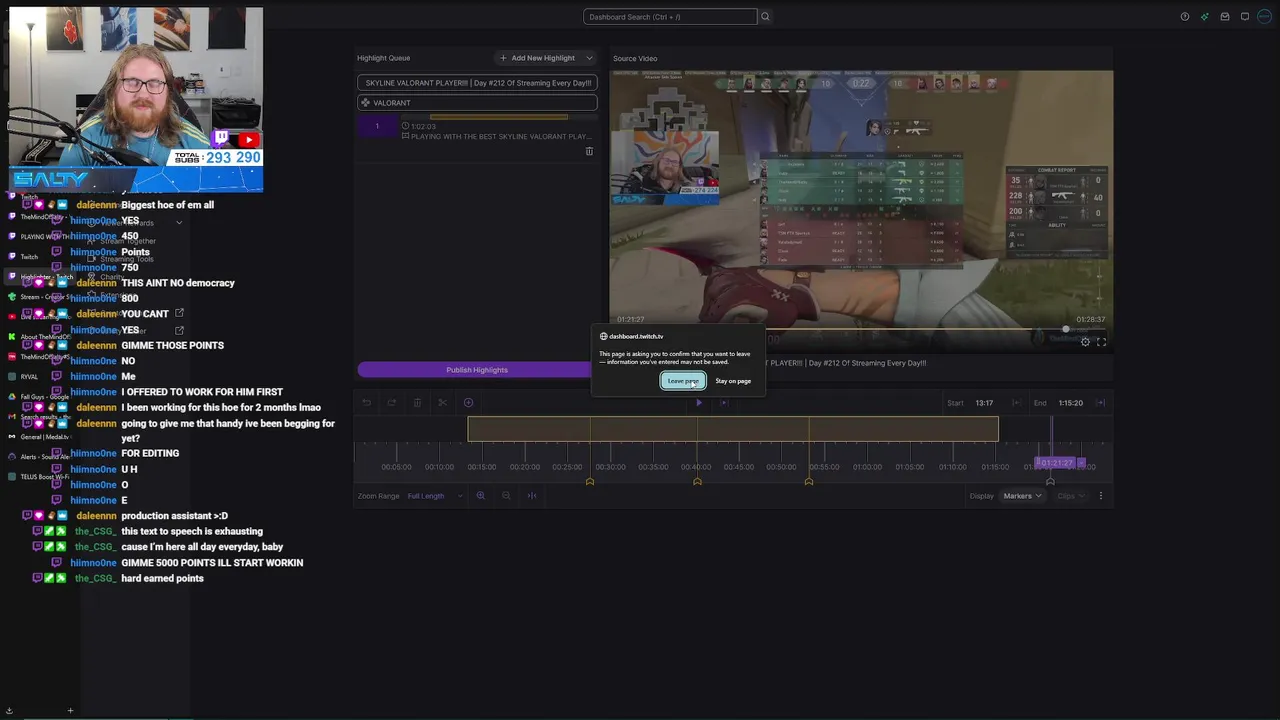Expand the Add New Highlight dropdown arrow
The image size is (1280, 720).
[x=589, y=58]
